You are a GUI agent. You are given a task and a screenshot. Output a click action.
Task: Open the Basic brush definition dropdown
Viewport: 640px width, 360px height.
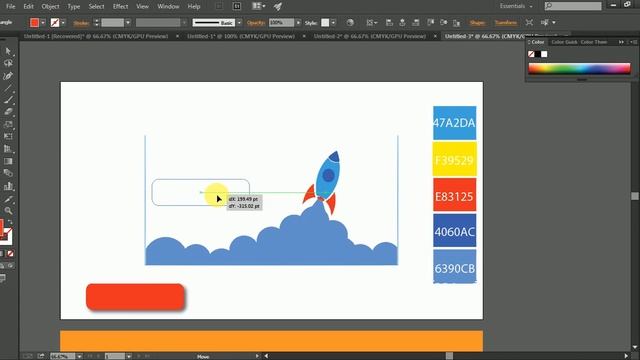[x=239, y=23]
